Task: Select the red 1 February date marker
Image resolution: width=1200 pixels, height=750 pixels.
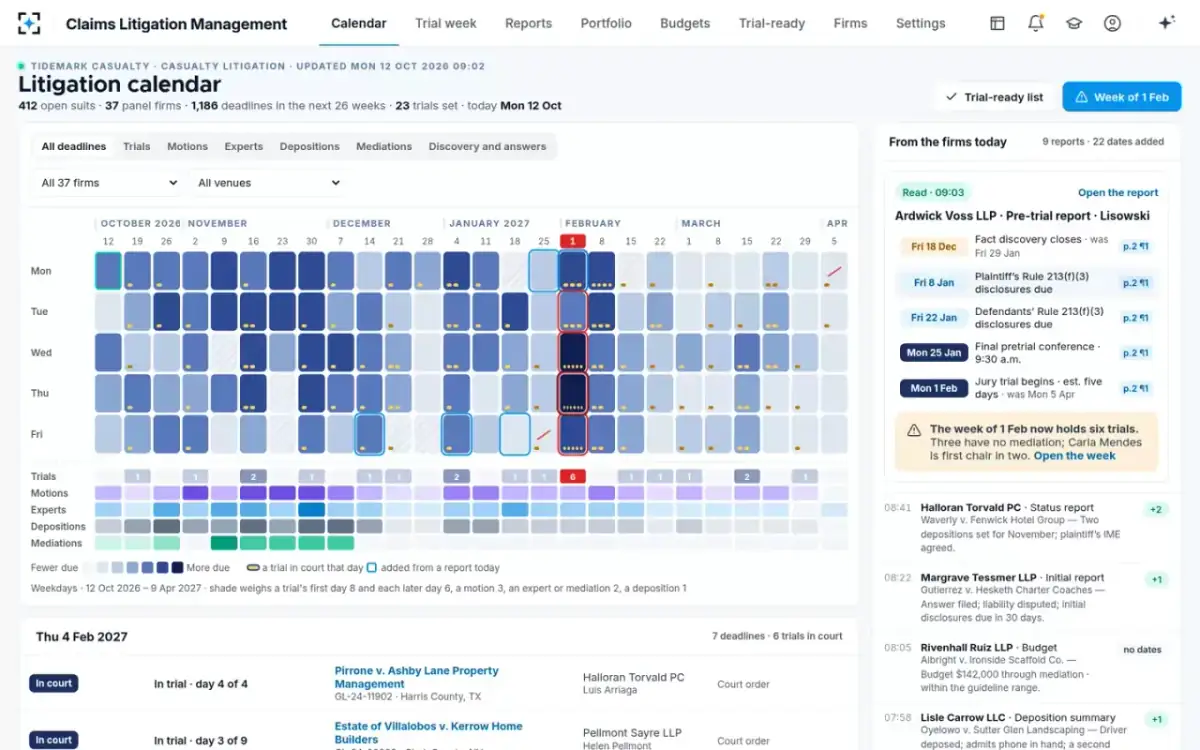Action: click(x=573, y=241)
